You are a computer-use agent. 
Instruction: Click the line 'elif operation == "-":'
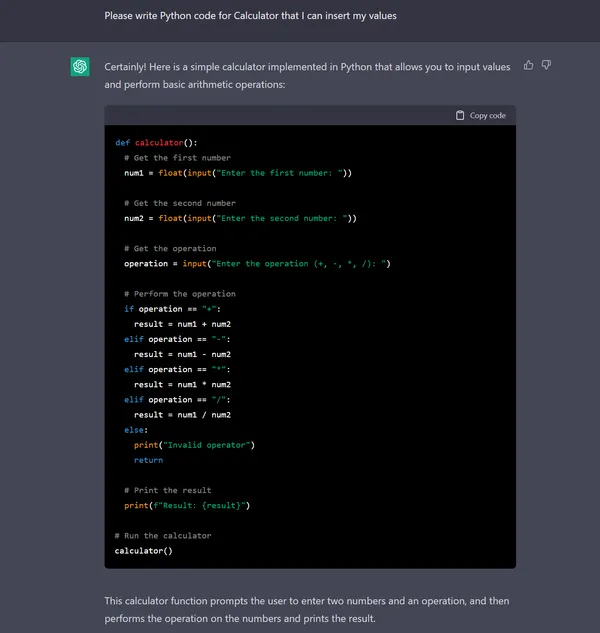coord(178,340)
